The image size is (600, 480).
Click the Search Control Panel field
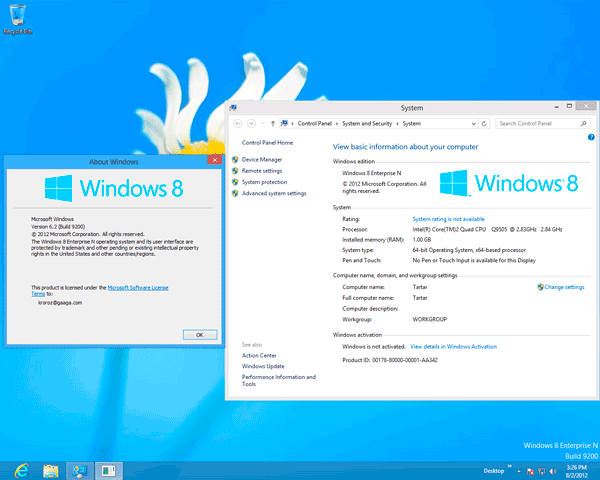[x=540, y=123]
